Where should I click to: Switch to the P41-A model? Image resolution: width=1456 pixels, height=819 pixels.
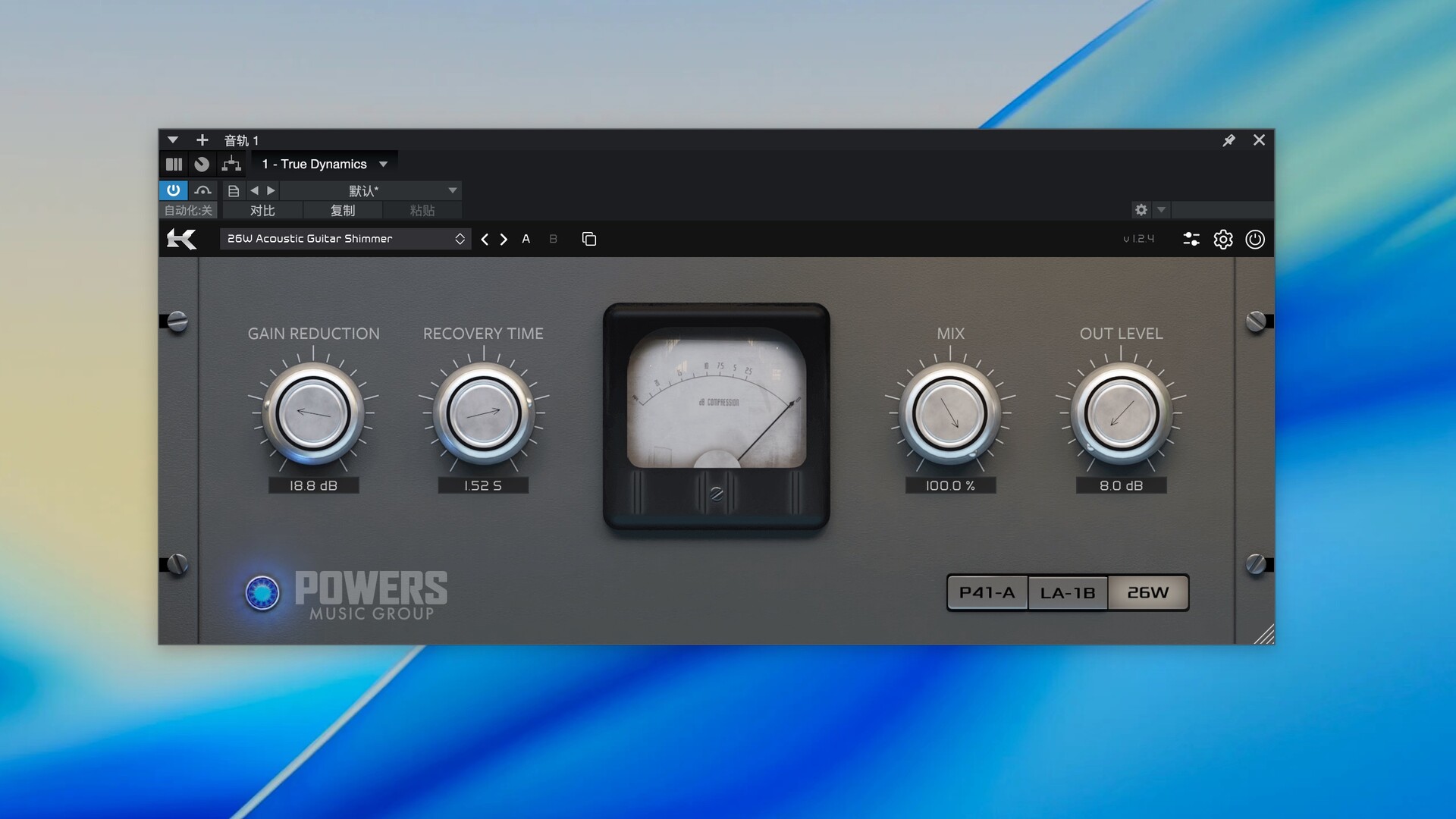tap(987, 593)
